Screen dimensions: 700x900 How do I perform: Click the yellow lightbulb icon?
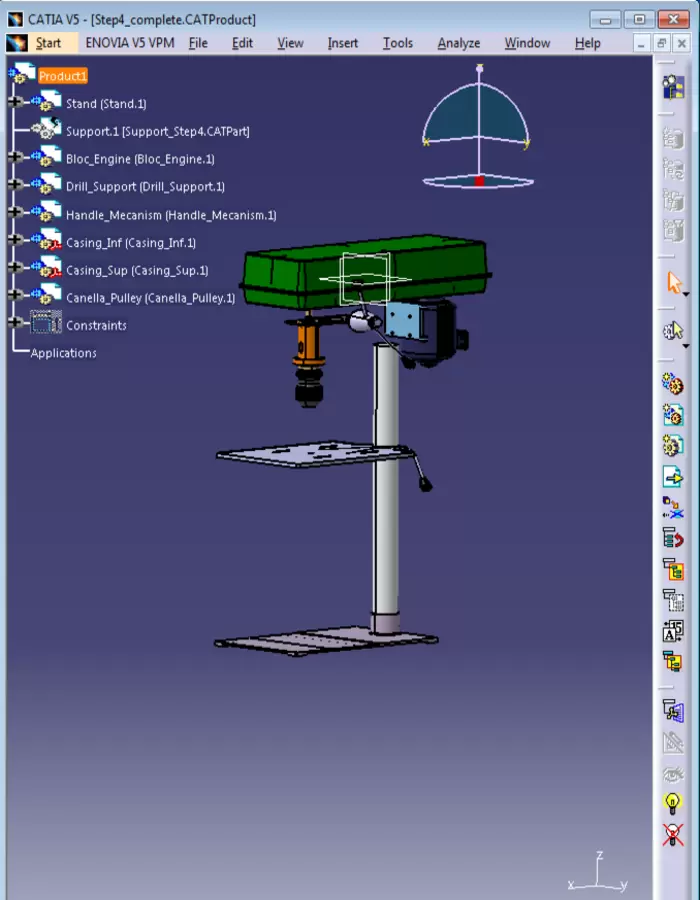coord(672,804)
